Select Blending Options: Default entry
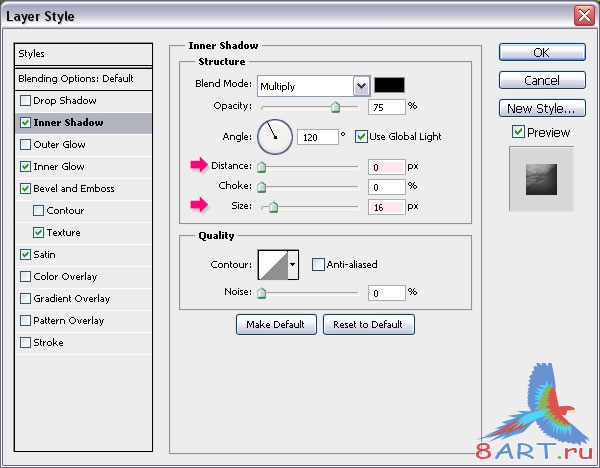 [x=83, y=79]
